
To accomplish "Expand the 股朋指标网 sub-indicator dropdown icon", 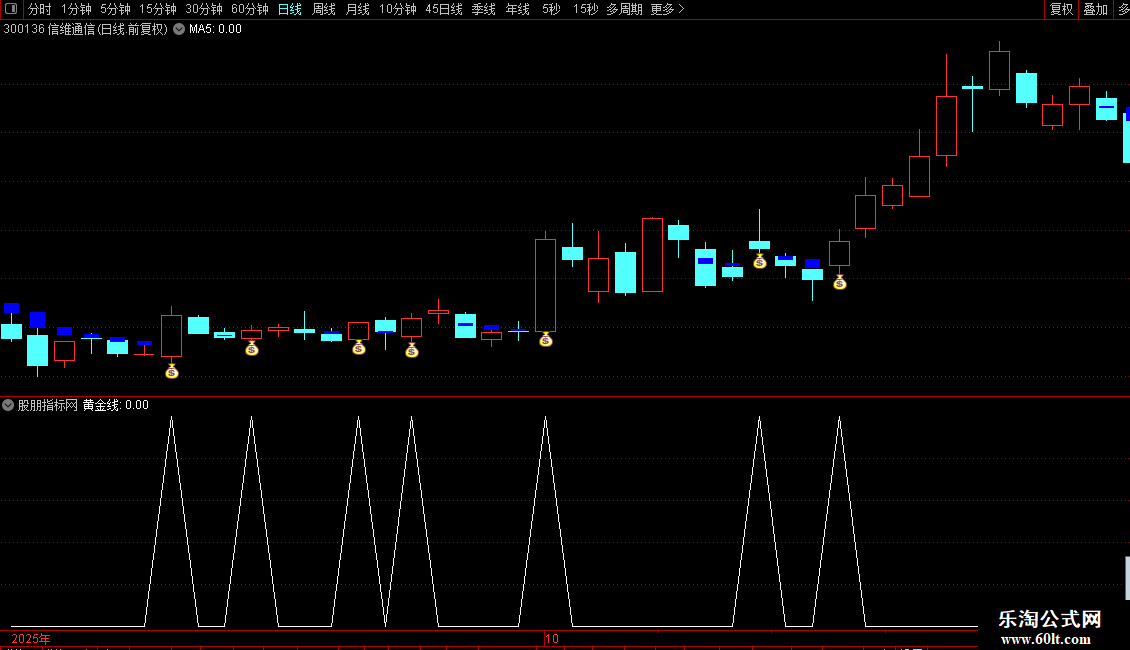I will tap(8, 405).
